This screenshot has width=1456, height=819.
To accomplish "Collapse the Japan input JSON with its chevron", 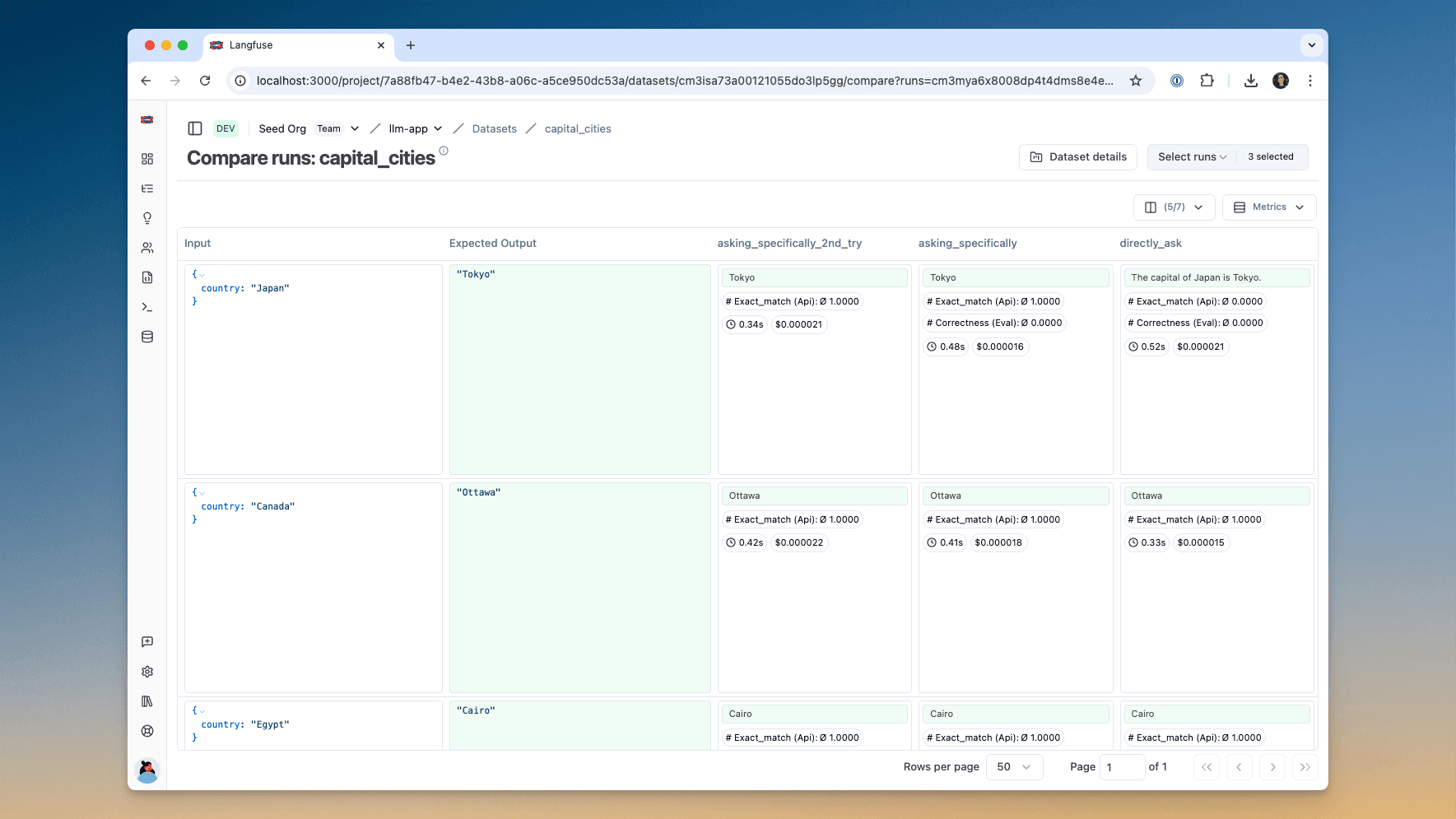I will click(x=202, y=275).
